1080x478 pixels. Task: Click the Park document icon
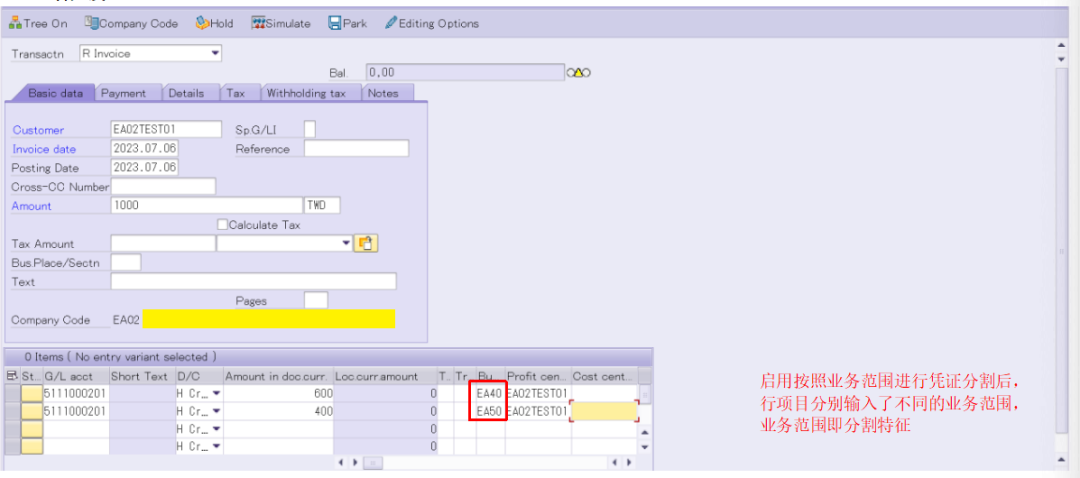click(x=335, y=23)
